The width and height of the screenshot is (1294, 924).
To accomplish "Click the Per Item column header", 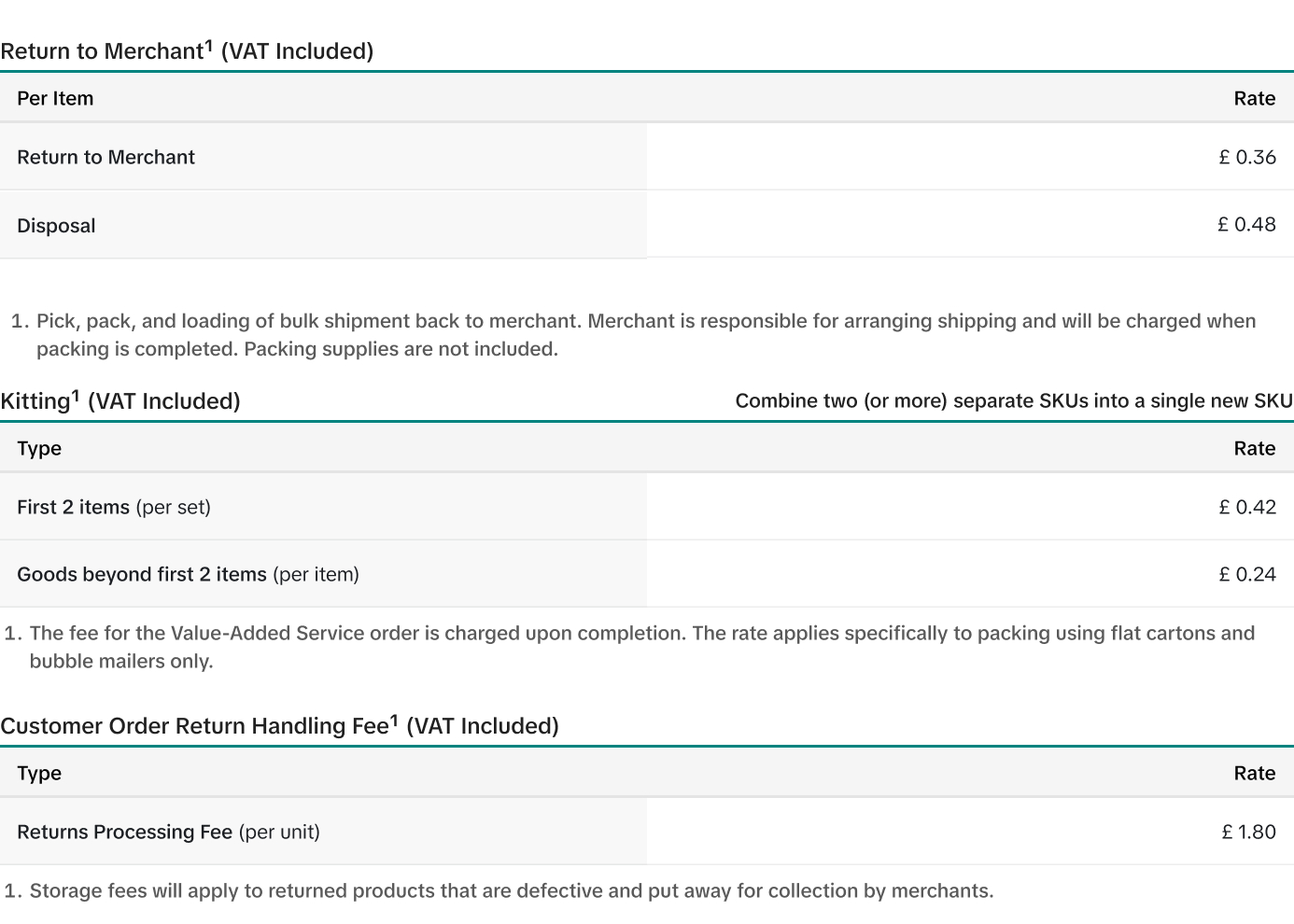I will [x=55, y=98].
